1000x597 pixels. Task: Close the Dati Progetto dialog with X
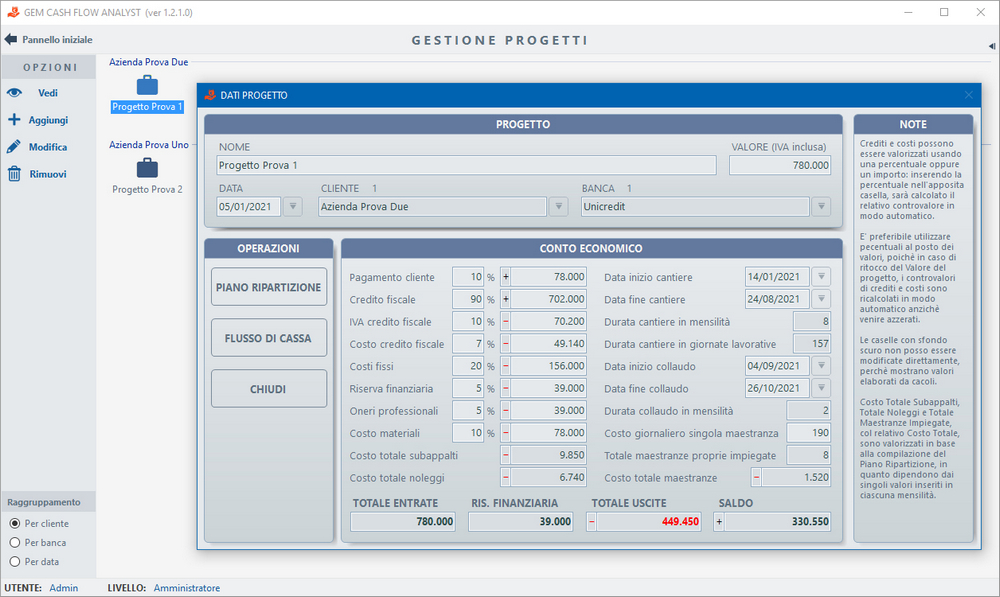click(968, 95)
